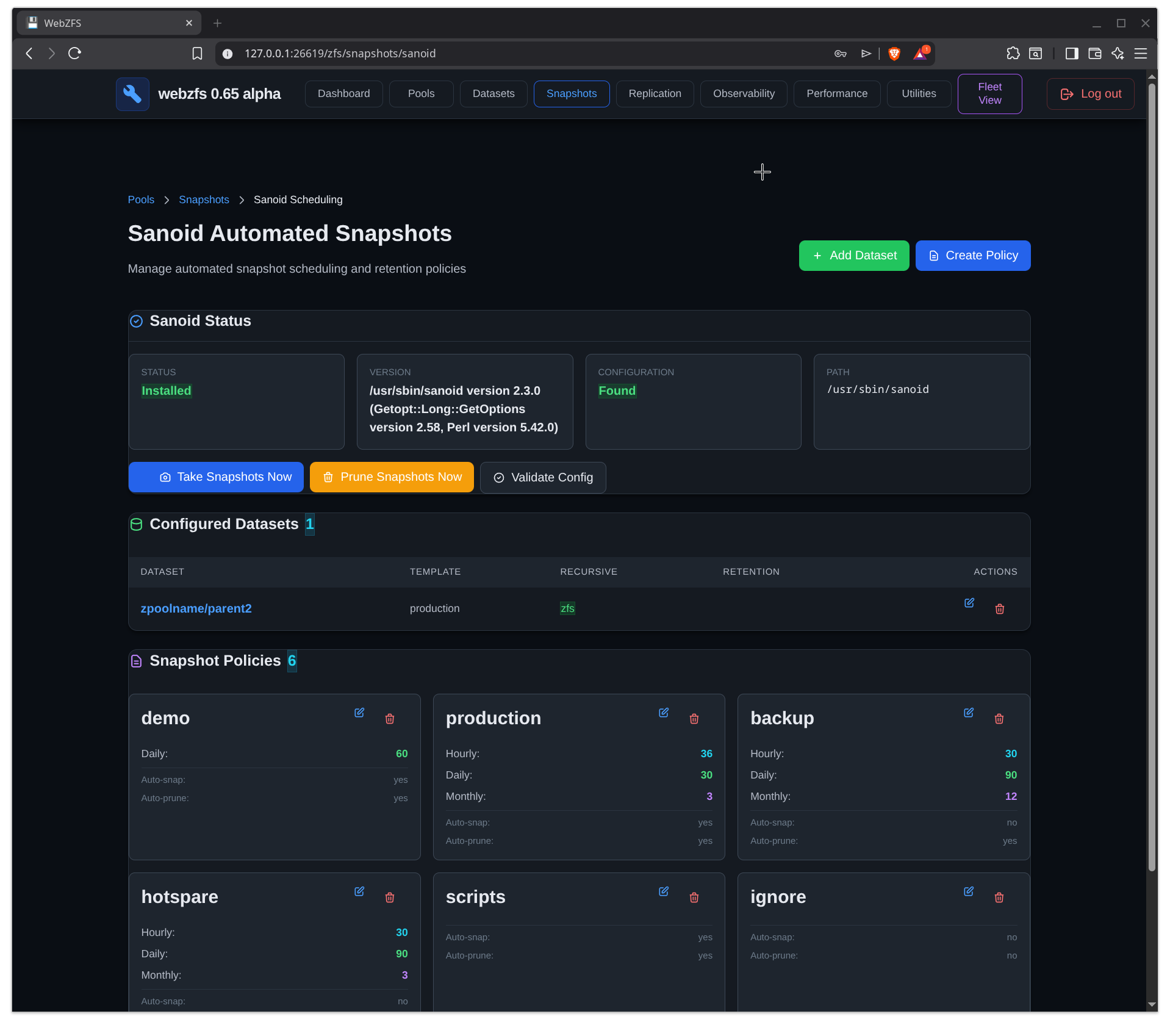Screen dimensions: 1170x1036
Task: Edit the zpoolname/parent2 dataset row
Action: coord(969,603)
